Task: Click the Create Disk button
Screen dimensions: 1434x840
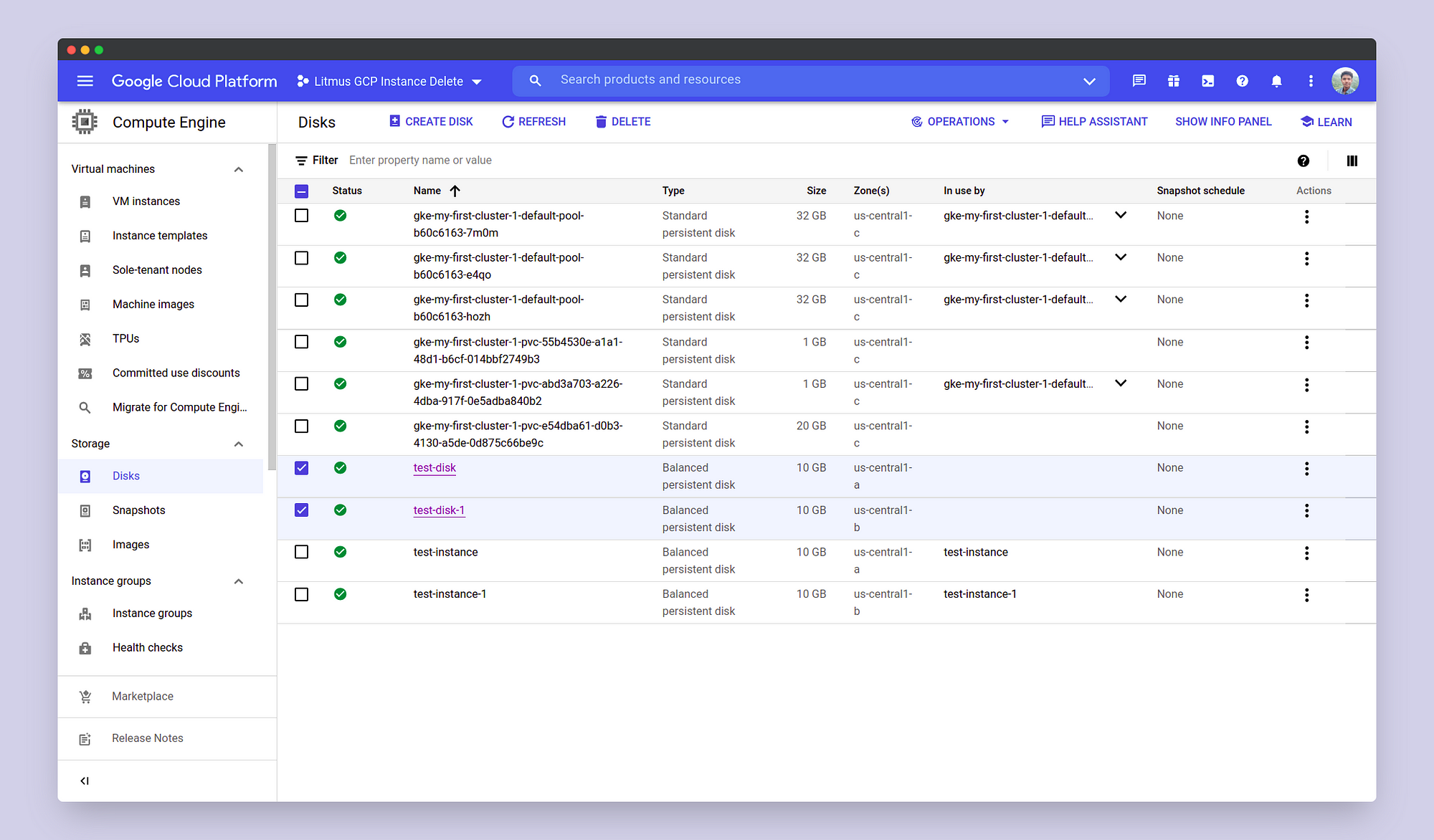Action: tap(431, 122)
